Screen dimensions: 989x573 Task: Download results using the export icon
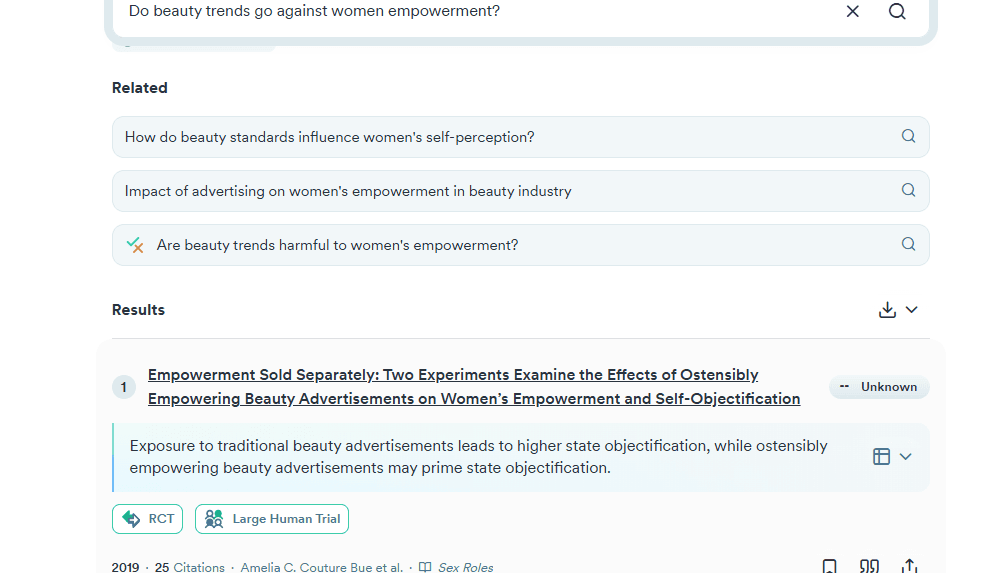coord(887,310)
